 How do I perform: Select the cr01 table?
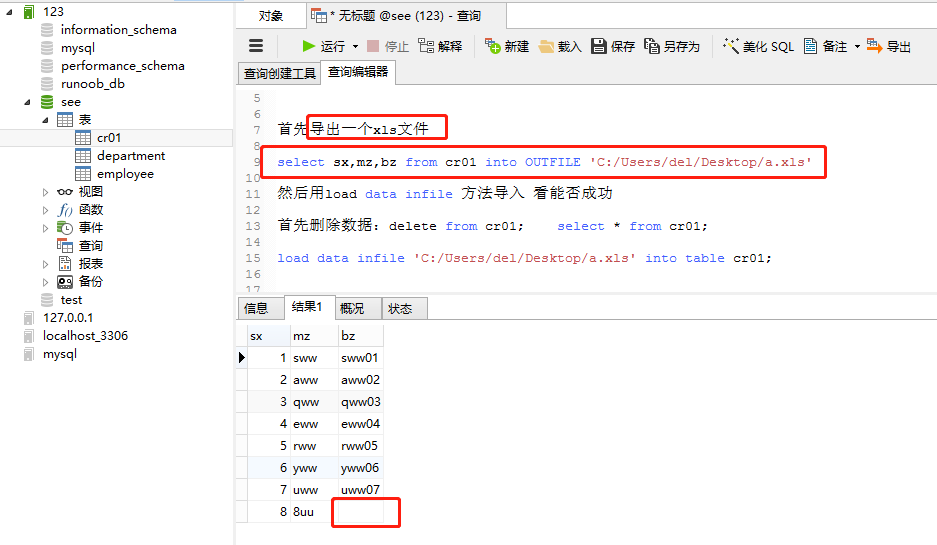pyautogui.click(x=109, y=138)
